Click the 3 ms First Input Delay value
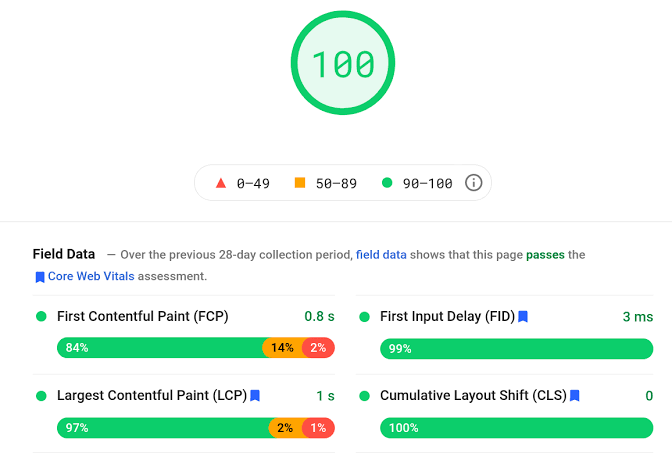Image resolution: width=672 pixels, height=457 pixels. [x=638, y=317]
